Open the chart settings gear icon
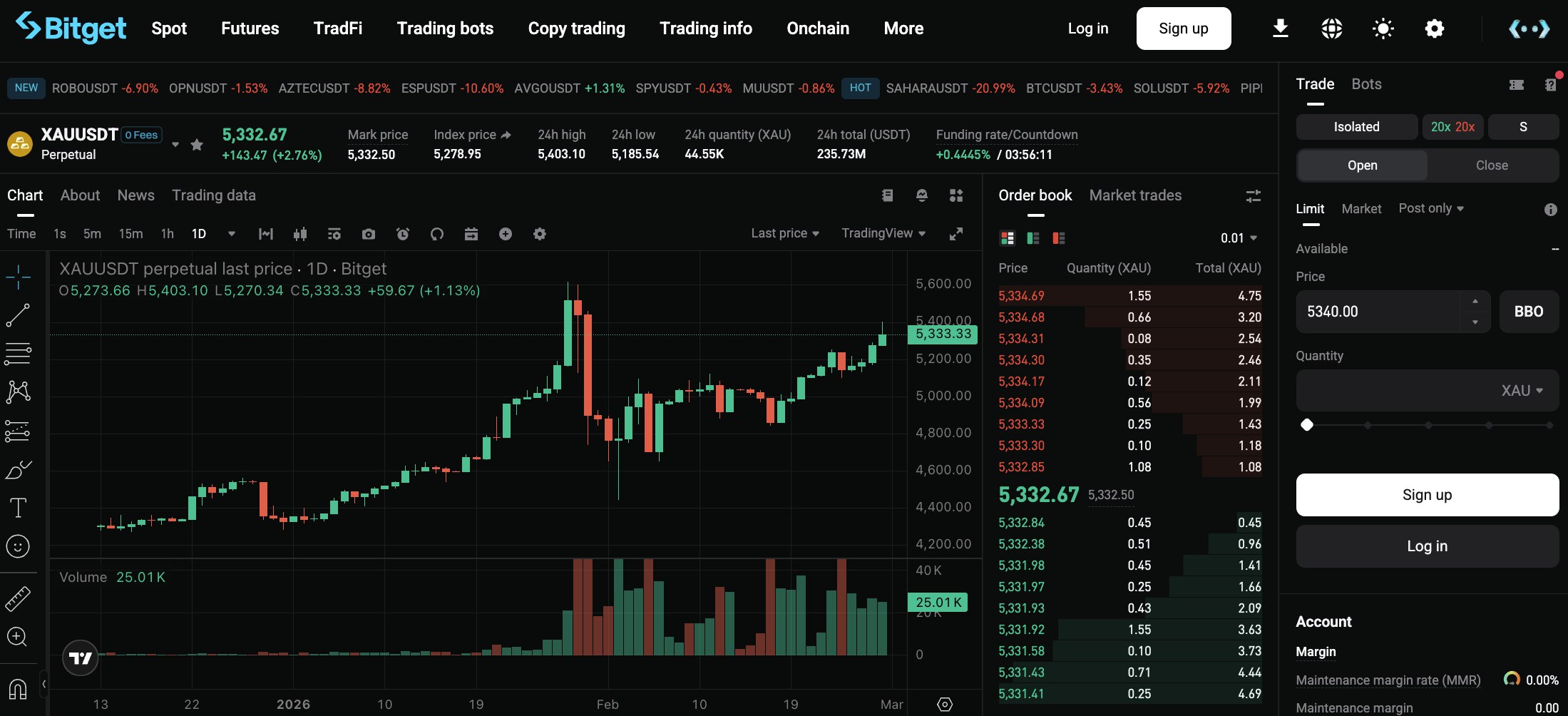 point(540,234)
